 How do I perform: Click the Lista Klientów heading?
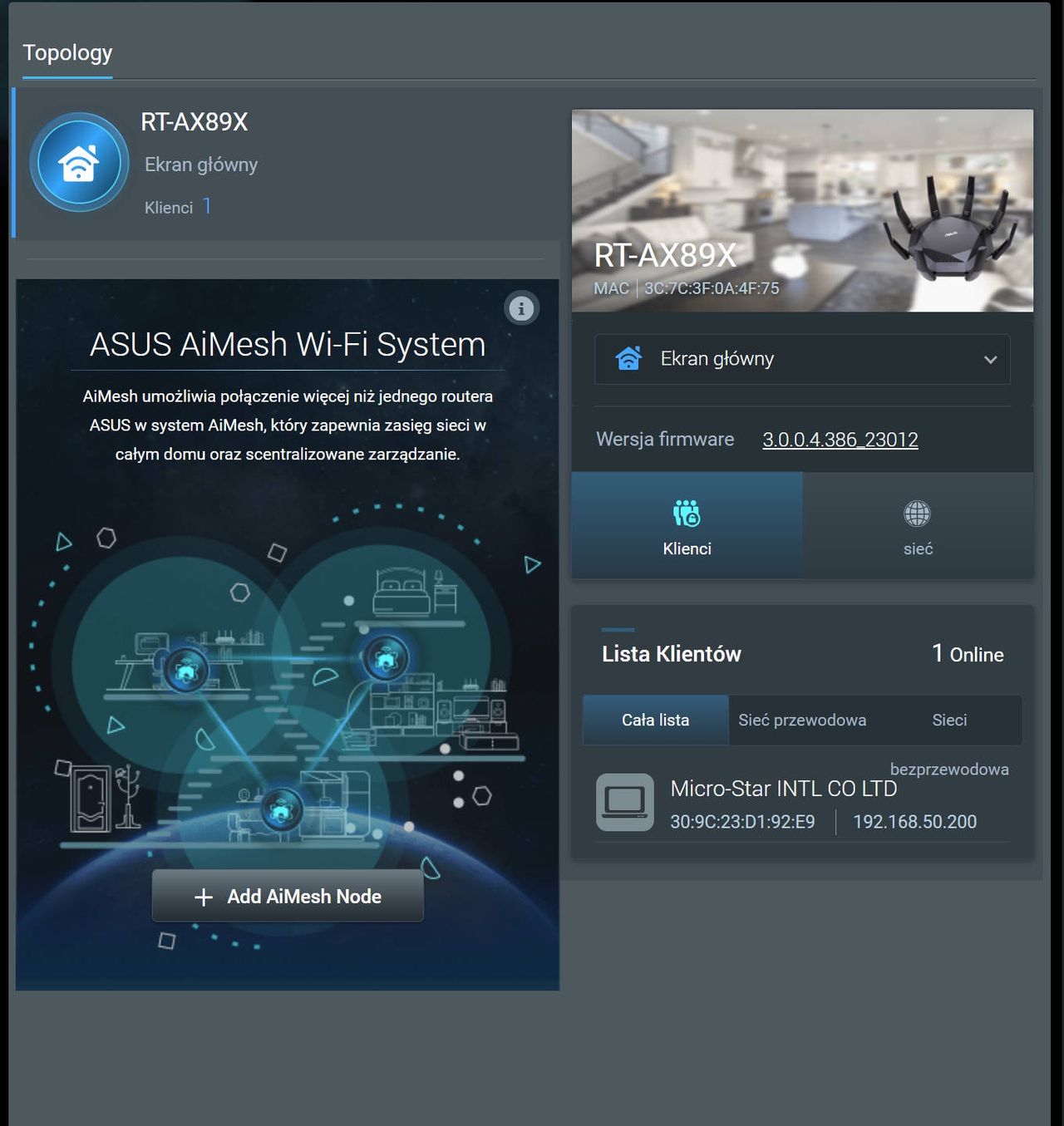[672, 654]
